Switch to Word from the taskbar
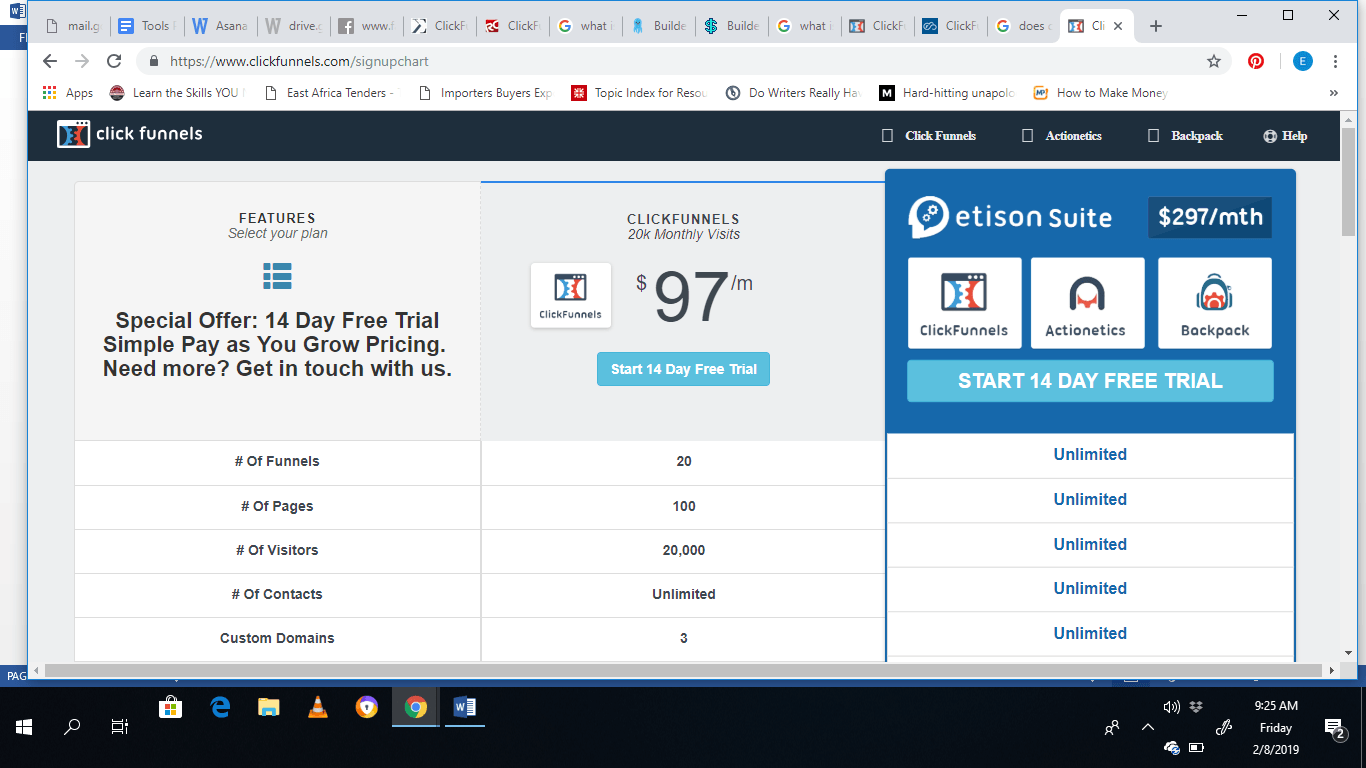Viewport: 1366px width, 768px height. (465, 708)
